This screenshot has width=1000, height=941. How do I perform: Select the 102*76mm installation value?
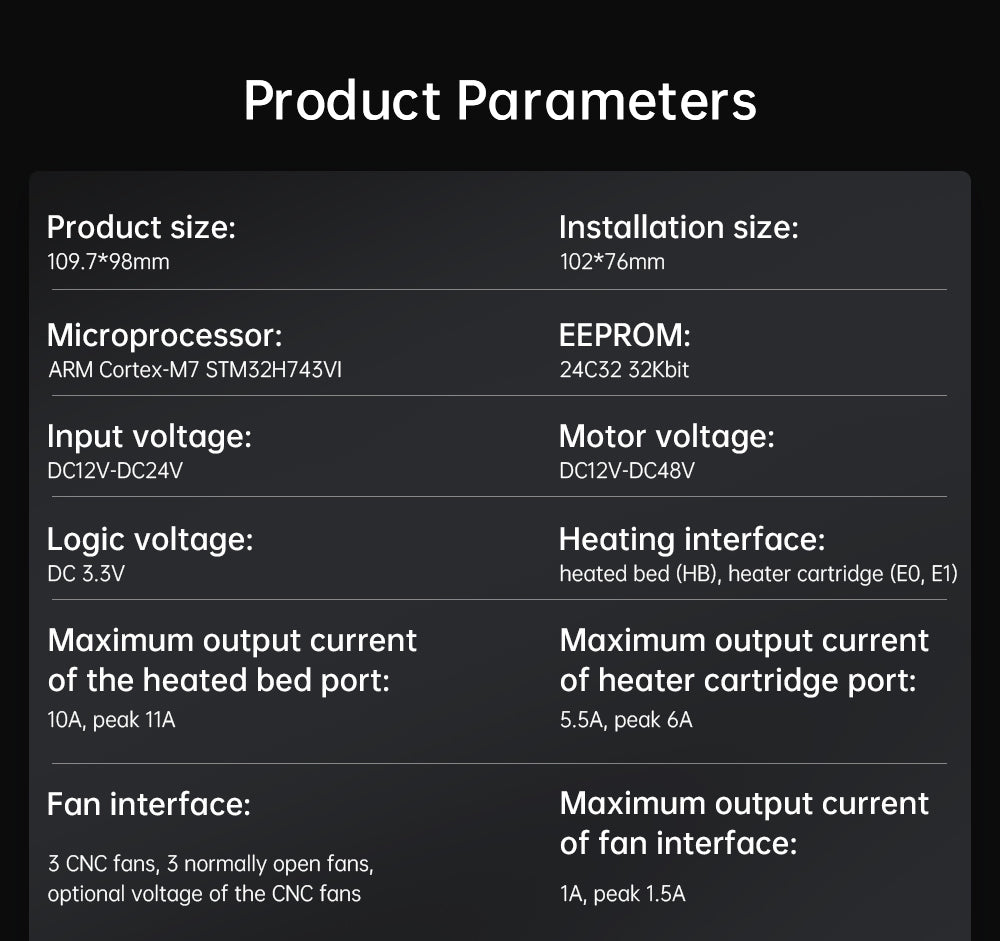click(612, 262)
